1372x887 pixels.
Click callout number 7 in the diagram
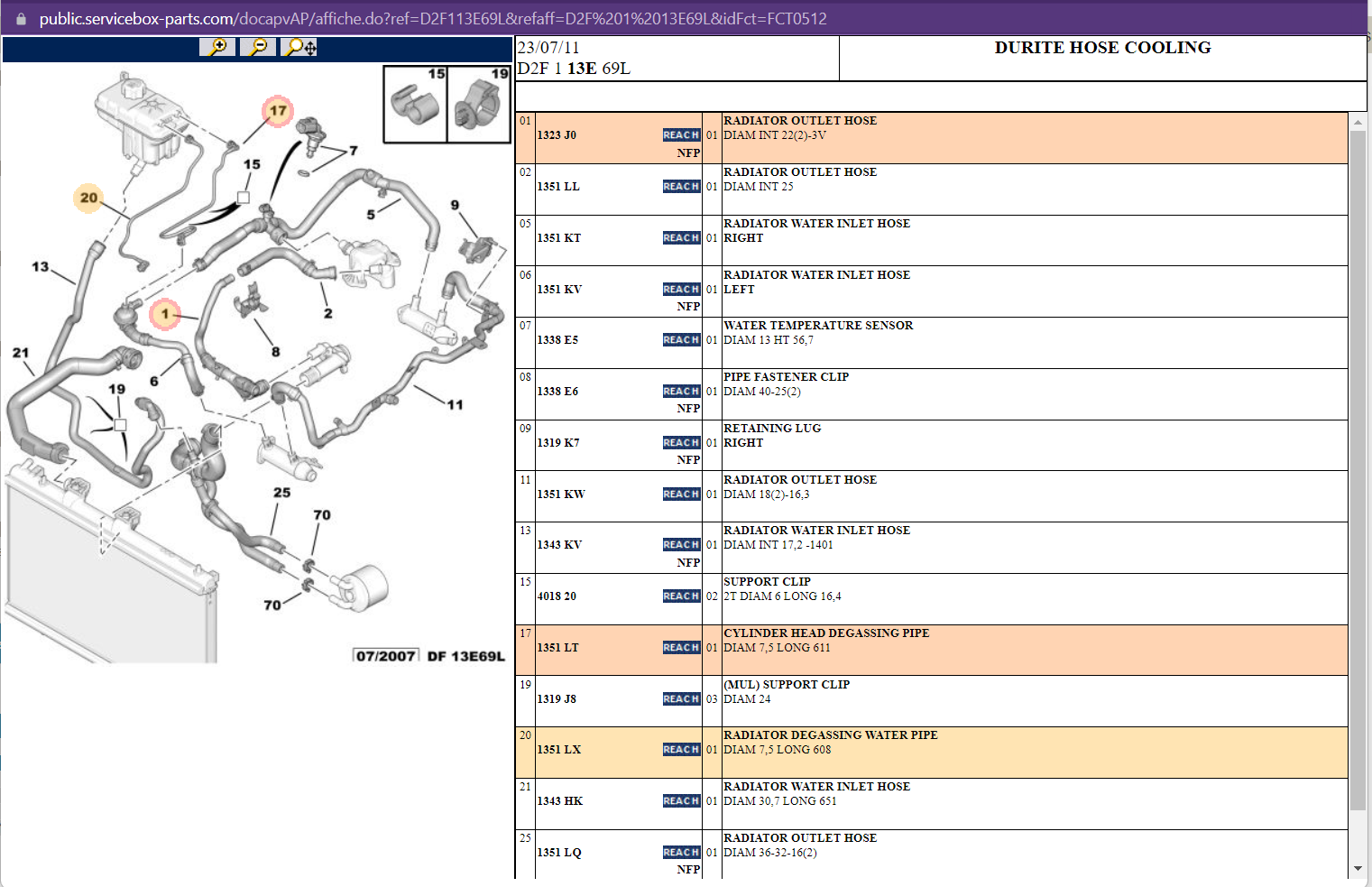pos(354,151)
